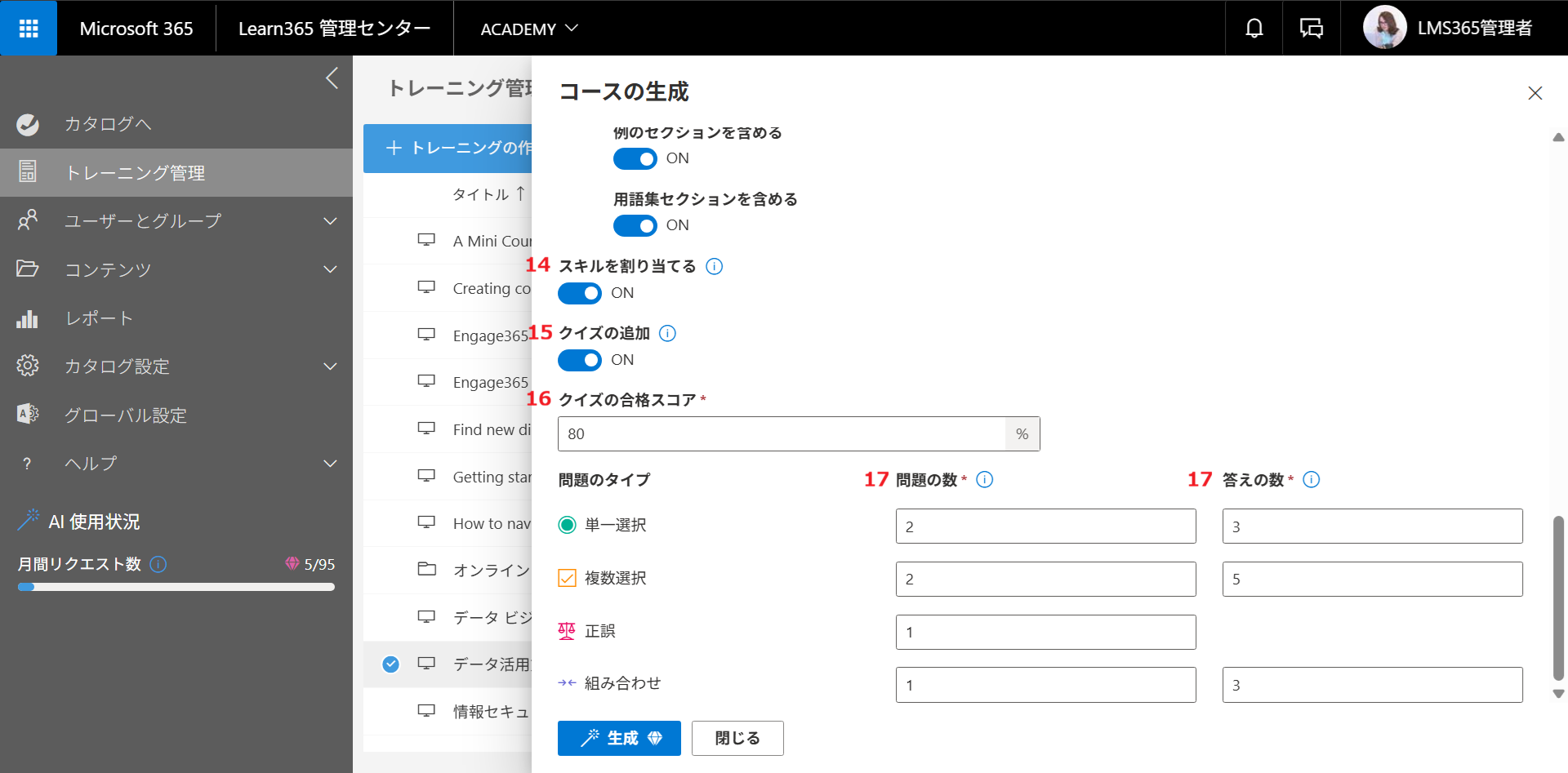
Task: Click info icon beside 答えの数
Action: pyautogui.click(x=1312, y=479)
